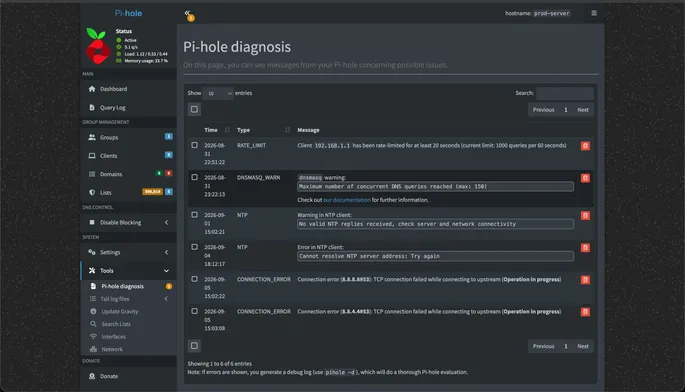
Task: Expand the Tail log files chevron
Action: coord(166,299)
